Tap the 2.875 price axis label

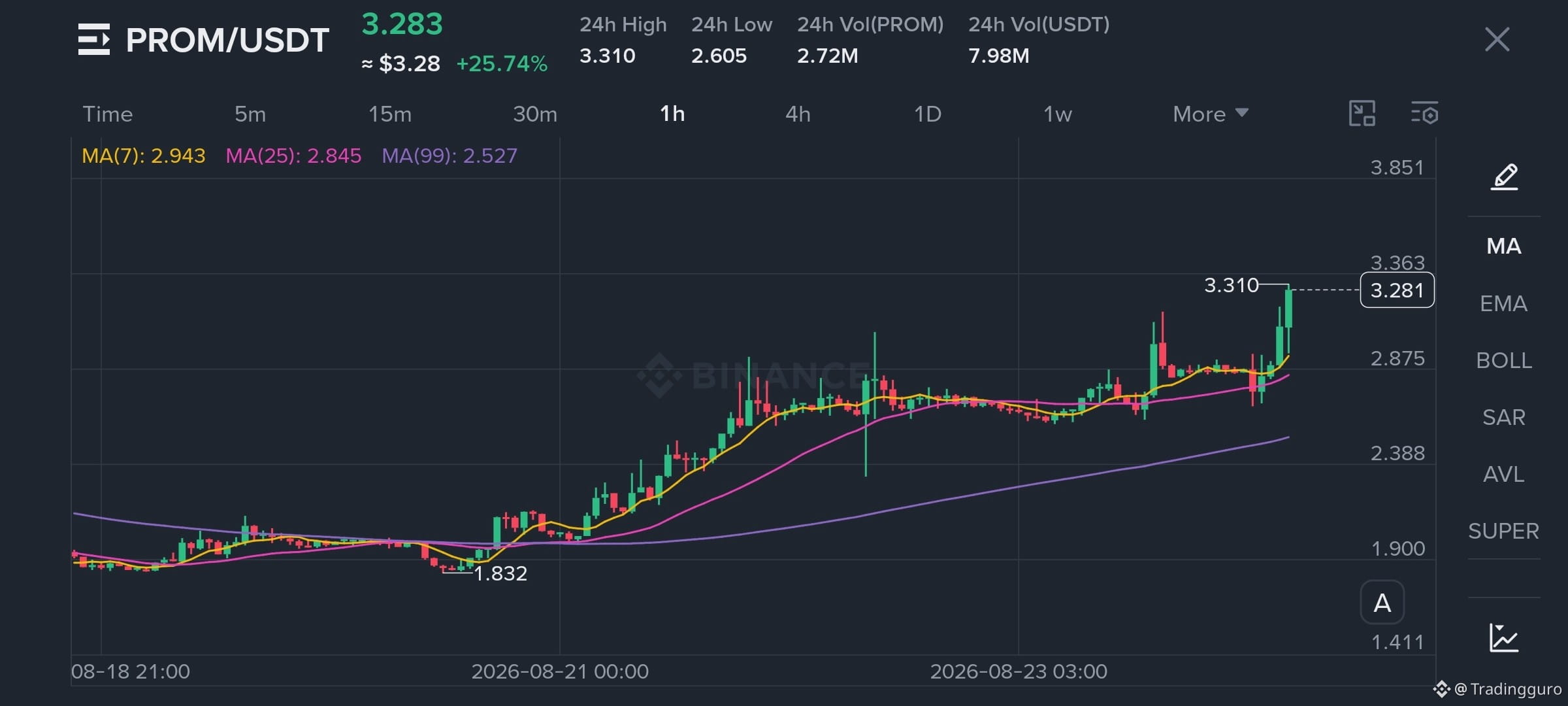tap(1397, 358)
